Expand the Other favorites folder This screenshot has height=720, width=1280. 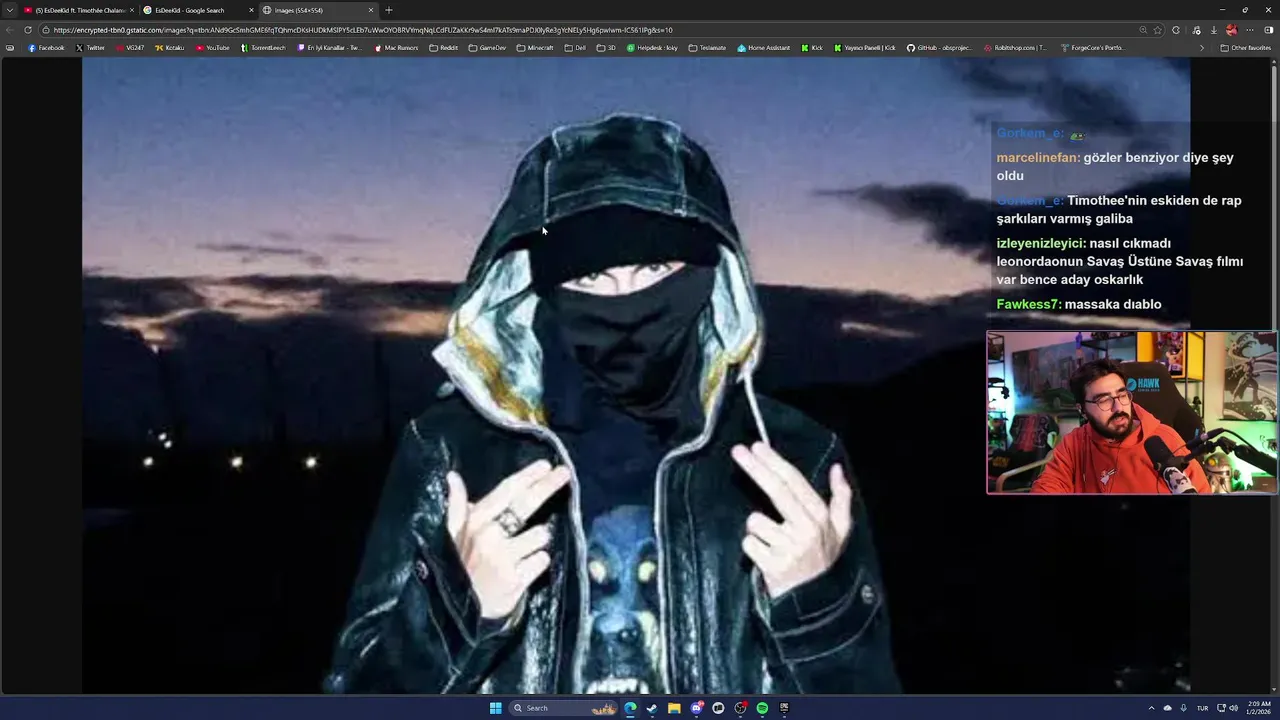tap(1245, 48)
